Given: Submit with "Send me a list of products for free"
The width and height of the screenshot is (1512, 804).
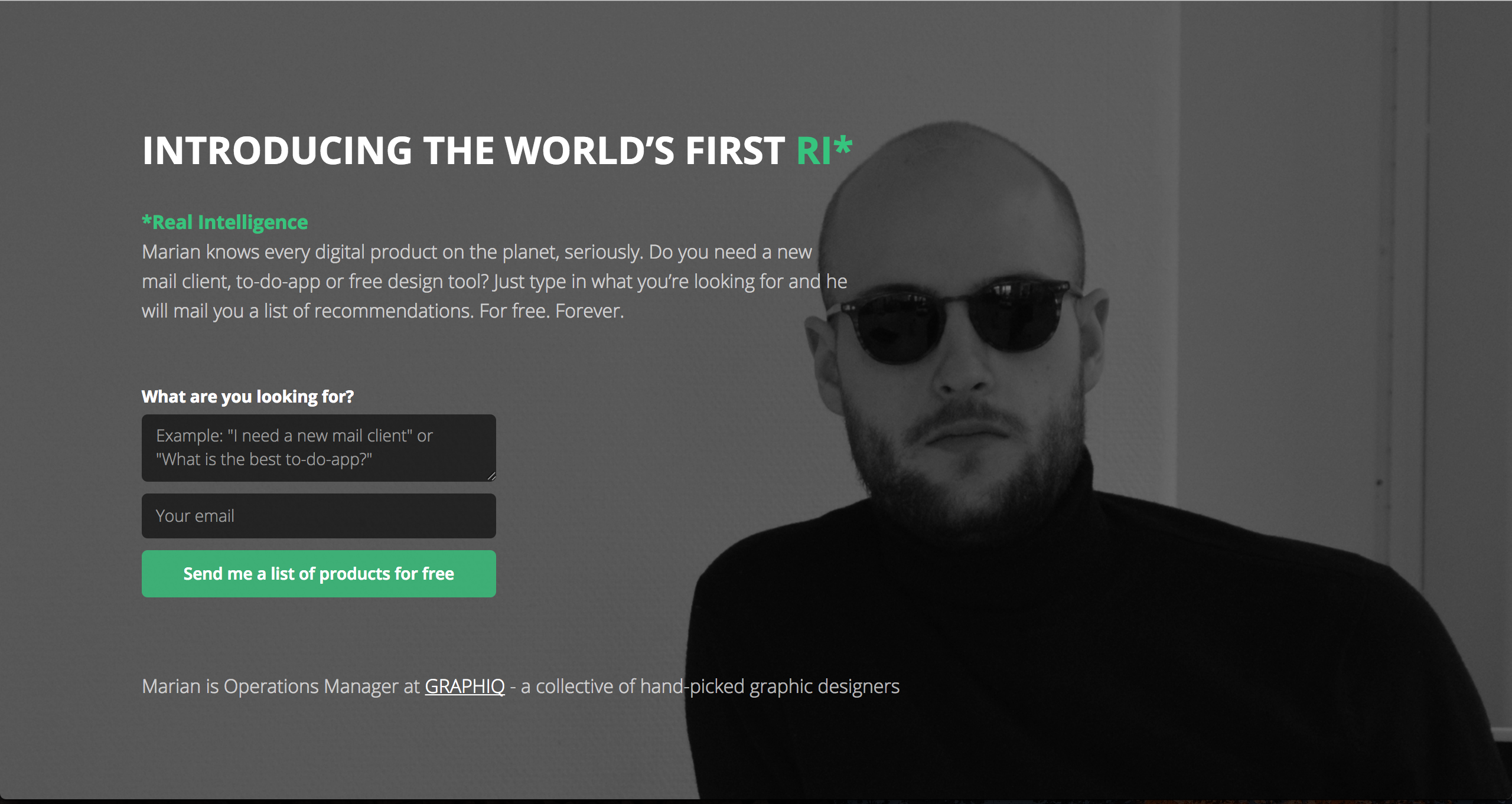Looking at the screenshot, I should tap(319, 574).
